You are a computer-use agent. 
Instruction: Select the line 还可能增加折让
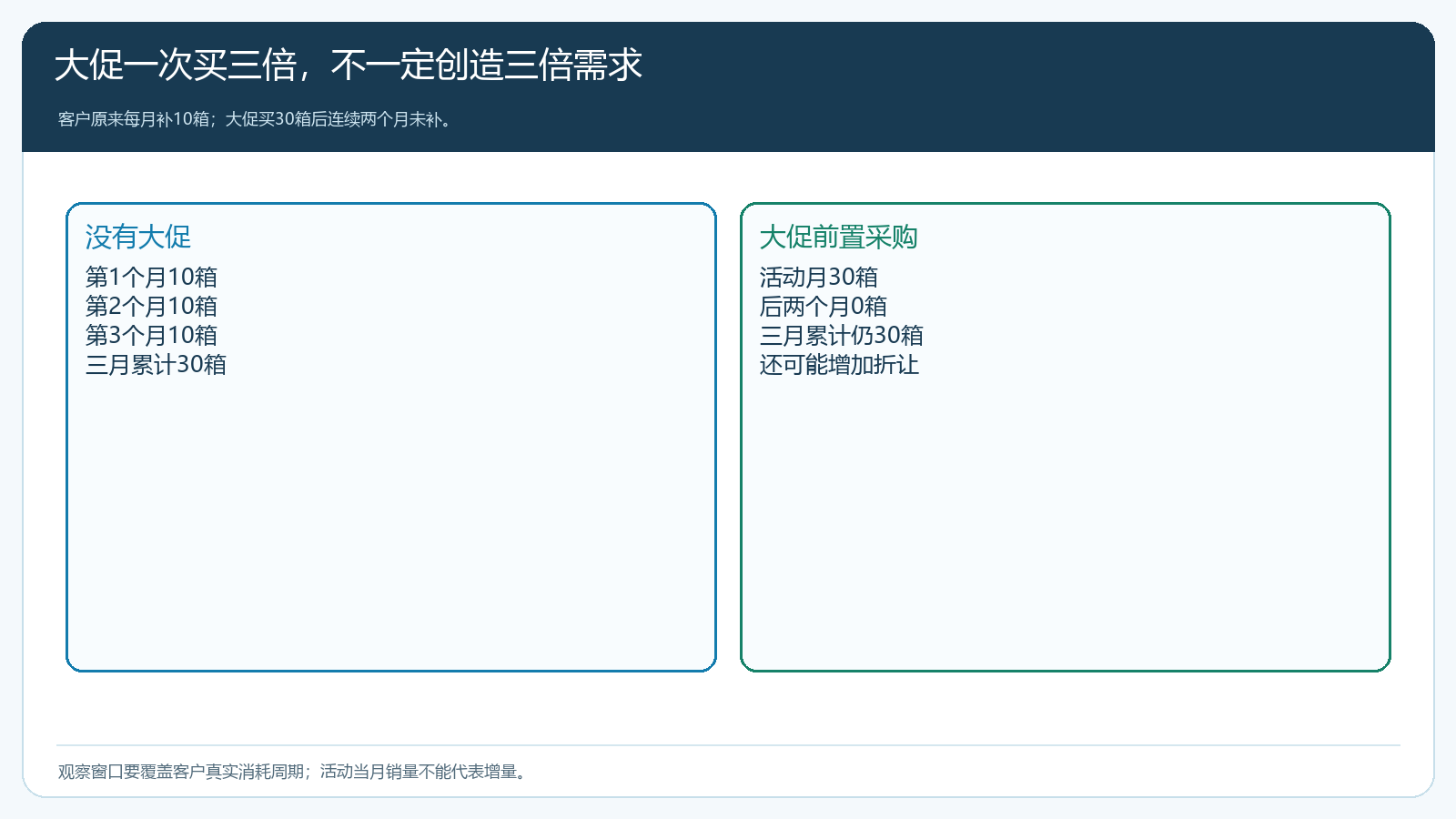(839, 364)
